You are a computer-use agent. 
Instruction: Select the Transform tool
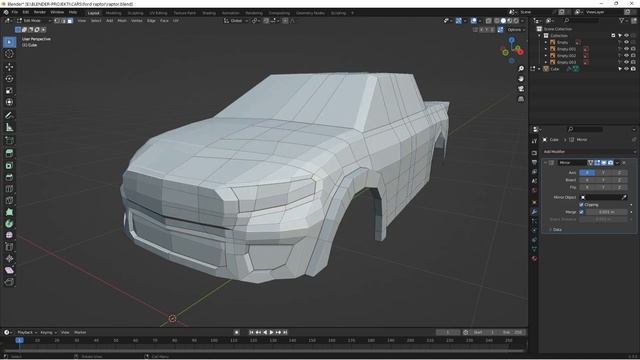(9, 102)
